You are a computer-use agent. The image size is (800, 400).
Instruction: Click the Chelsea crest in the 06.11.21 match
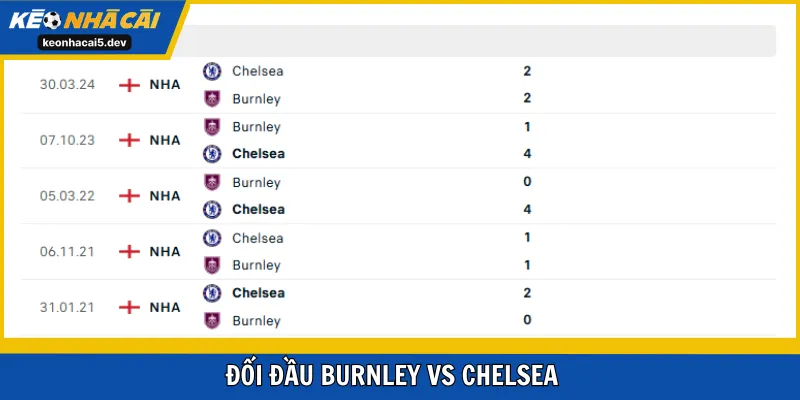(212, 238)
